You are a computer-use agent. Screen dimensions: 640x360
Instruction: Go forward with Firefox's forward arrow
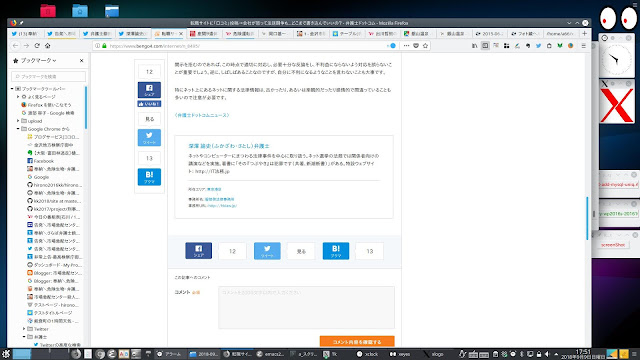pyautogui.click(x=26, y=46)
